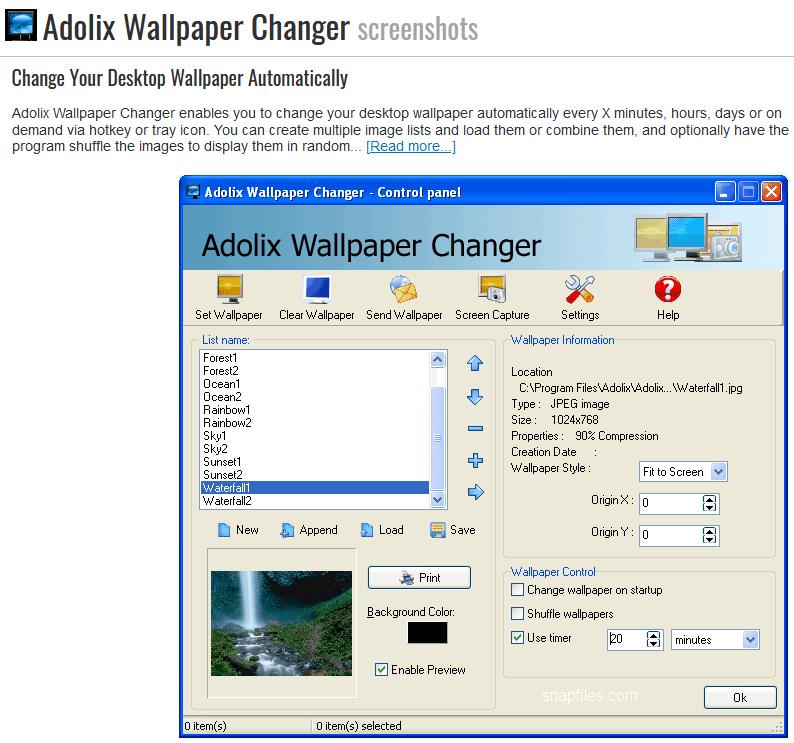
Task: Open the Wallpaper Style Fit to Screen dropdown
Action: pos(719,472)
